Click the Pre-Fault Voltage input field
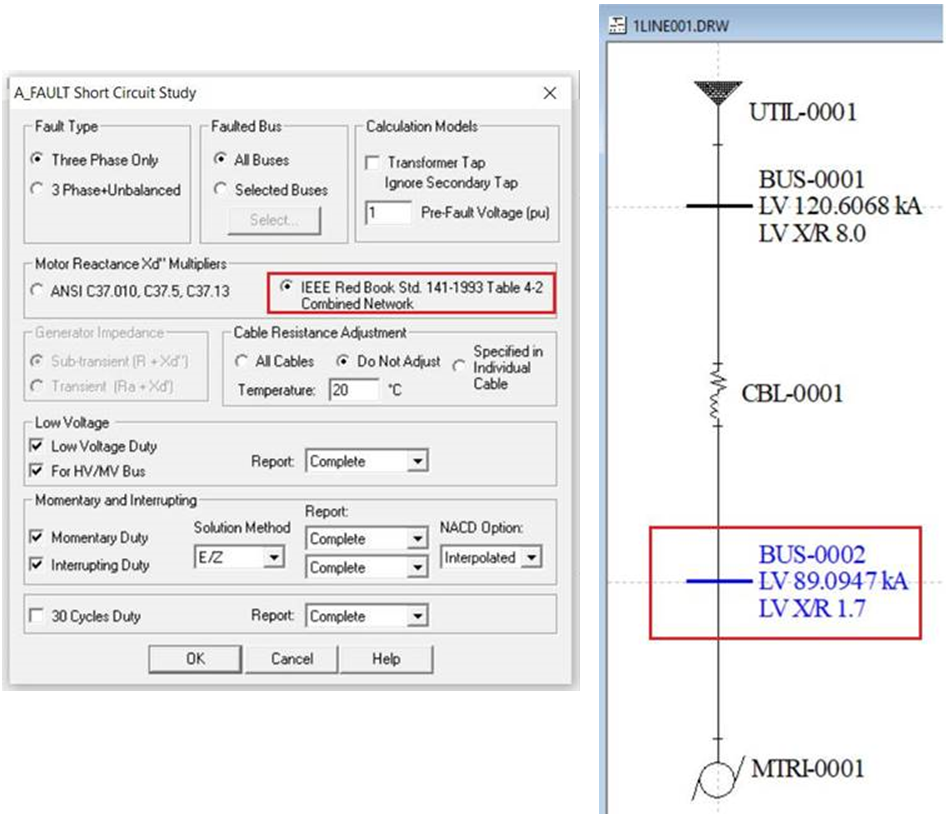 (389, 213)
